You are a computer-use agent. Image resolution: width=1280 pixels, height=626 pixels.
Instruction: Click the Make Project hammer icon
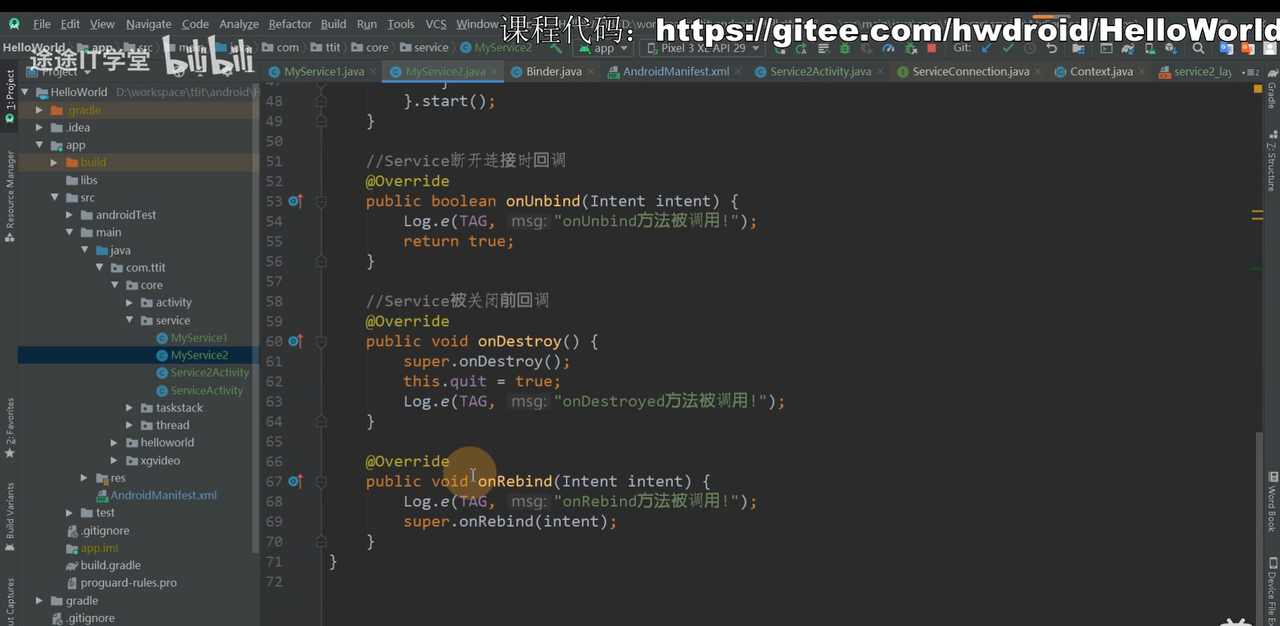pyautogui.click(x=556, y=48)
